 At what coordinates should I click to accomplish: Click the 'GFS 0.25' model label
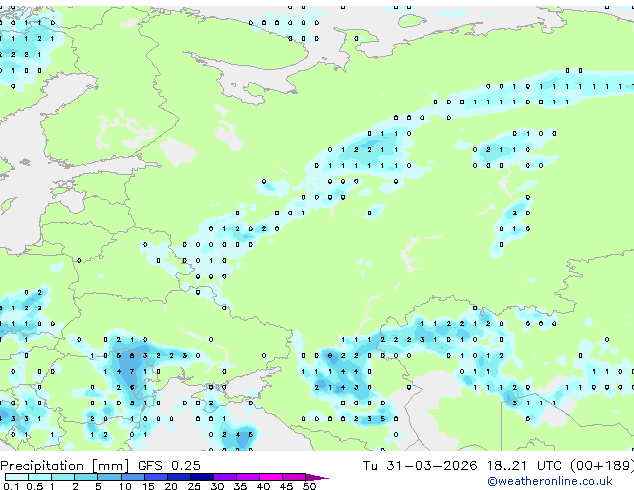coord(169,466)
